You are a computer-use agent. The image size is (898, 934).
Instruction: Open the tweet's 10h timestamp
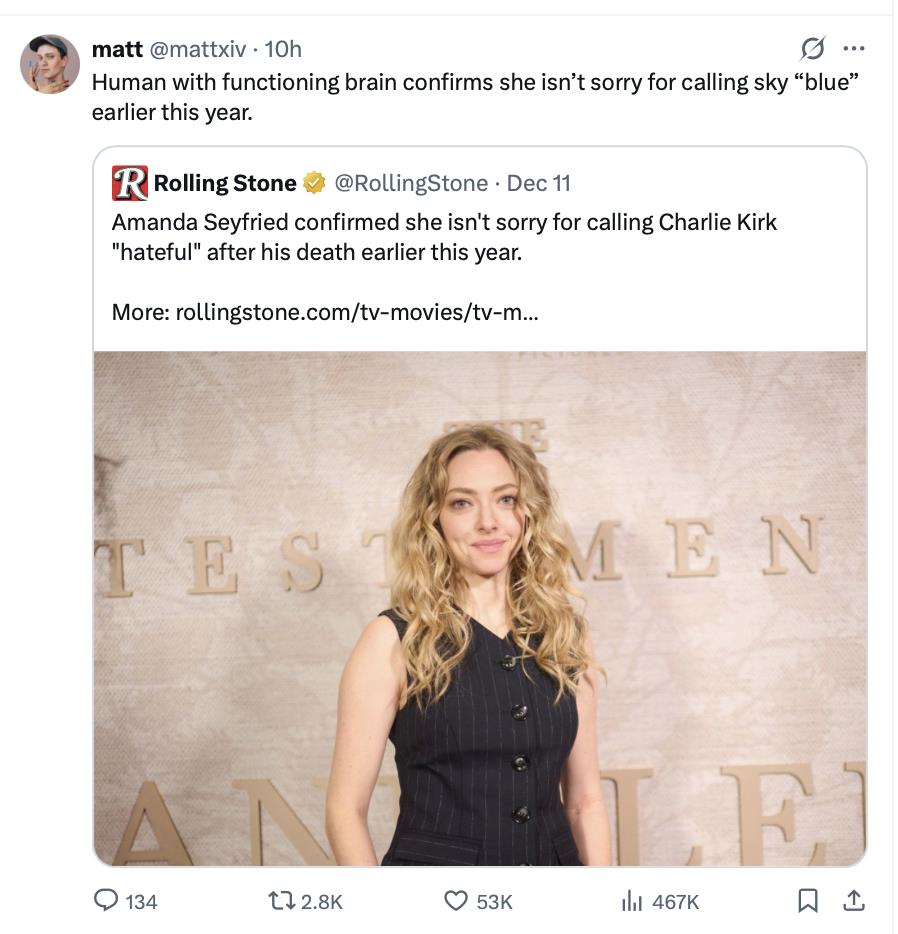click(x=283, y=48)
